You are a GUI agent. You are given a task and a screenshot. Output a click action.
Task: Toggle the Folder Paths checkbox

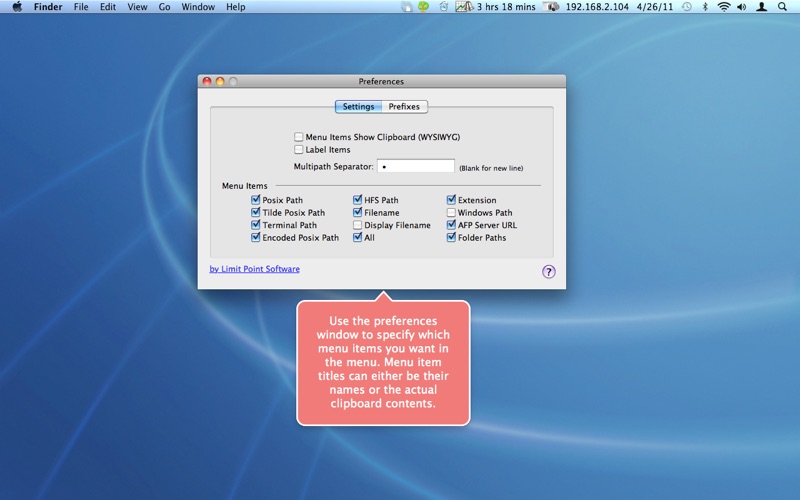[451, 237]
